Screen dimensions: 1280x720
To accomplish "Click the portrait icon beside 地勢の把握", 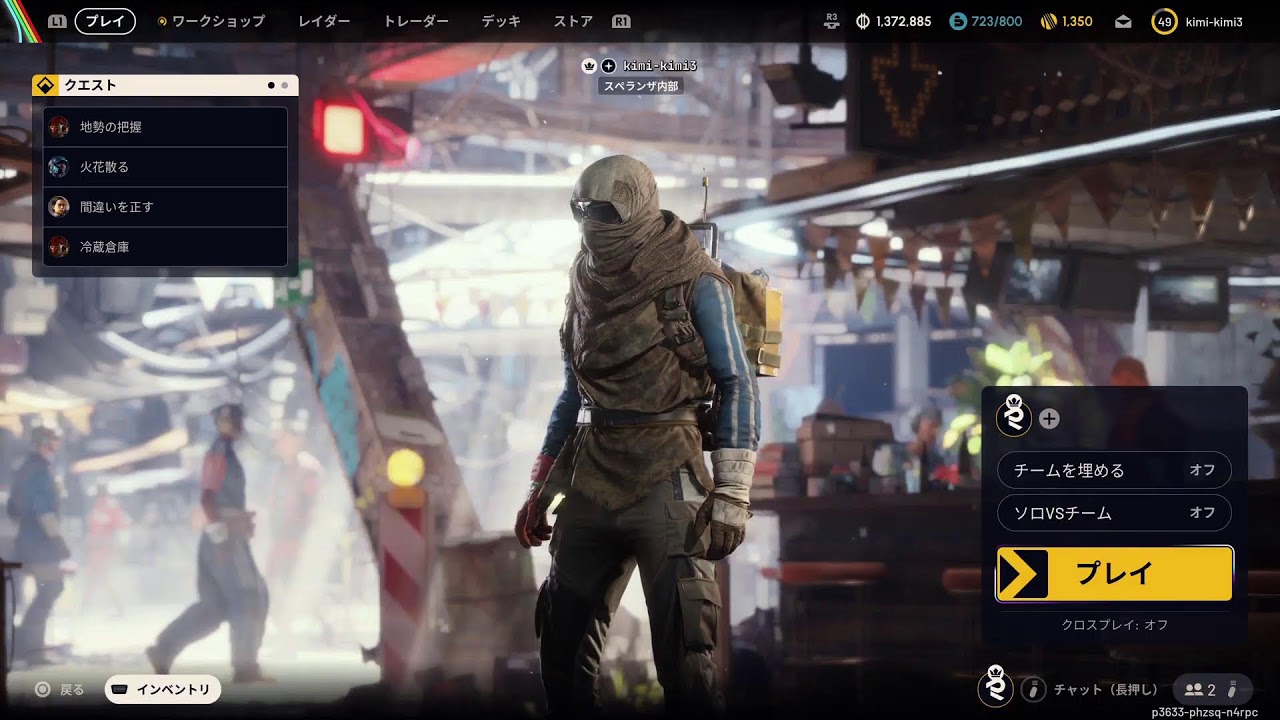I will coord(59,127).
